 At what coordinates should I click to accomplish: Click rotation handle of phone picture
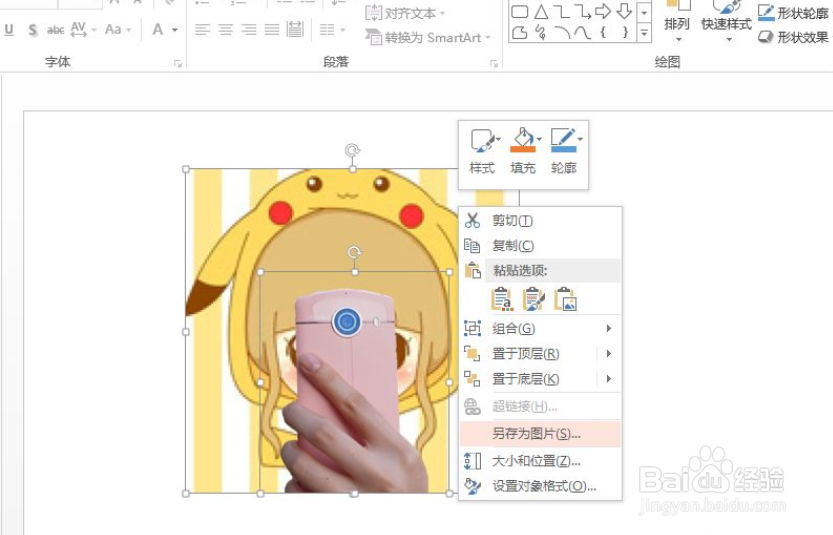[354, 252]
